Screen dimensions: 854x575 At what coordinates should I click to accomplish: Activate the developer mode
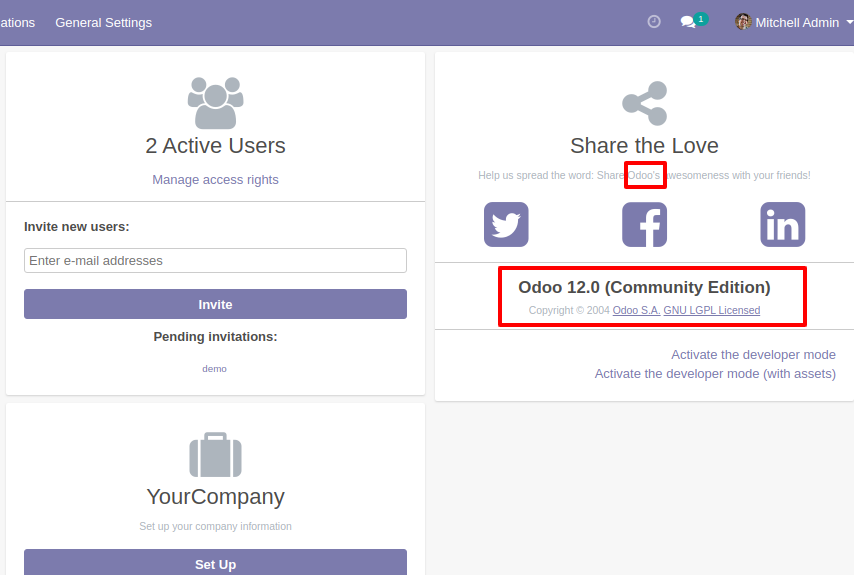pyautogui.click(x=753, y=355)
